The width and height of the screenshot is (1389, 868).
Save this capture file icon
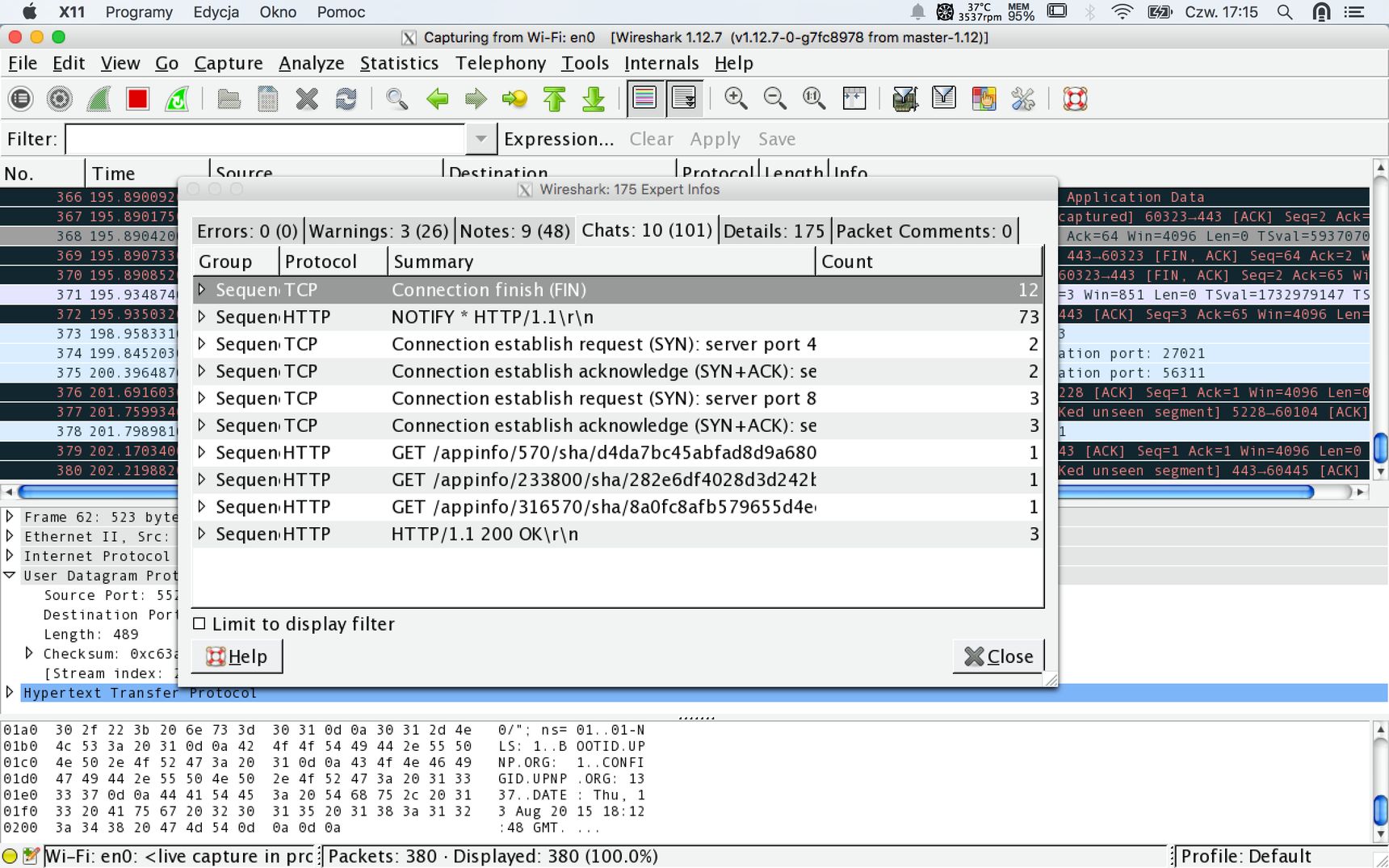tap(267, 99)
